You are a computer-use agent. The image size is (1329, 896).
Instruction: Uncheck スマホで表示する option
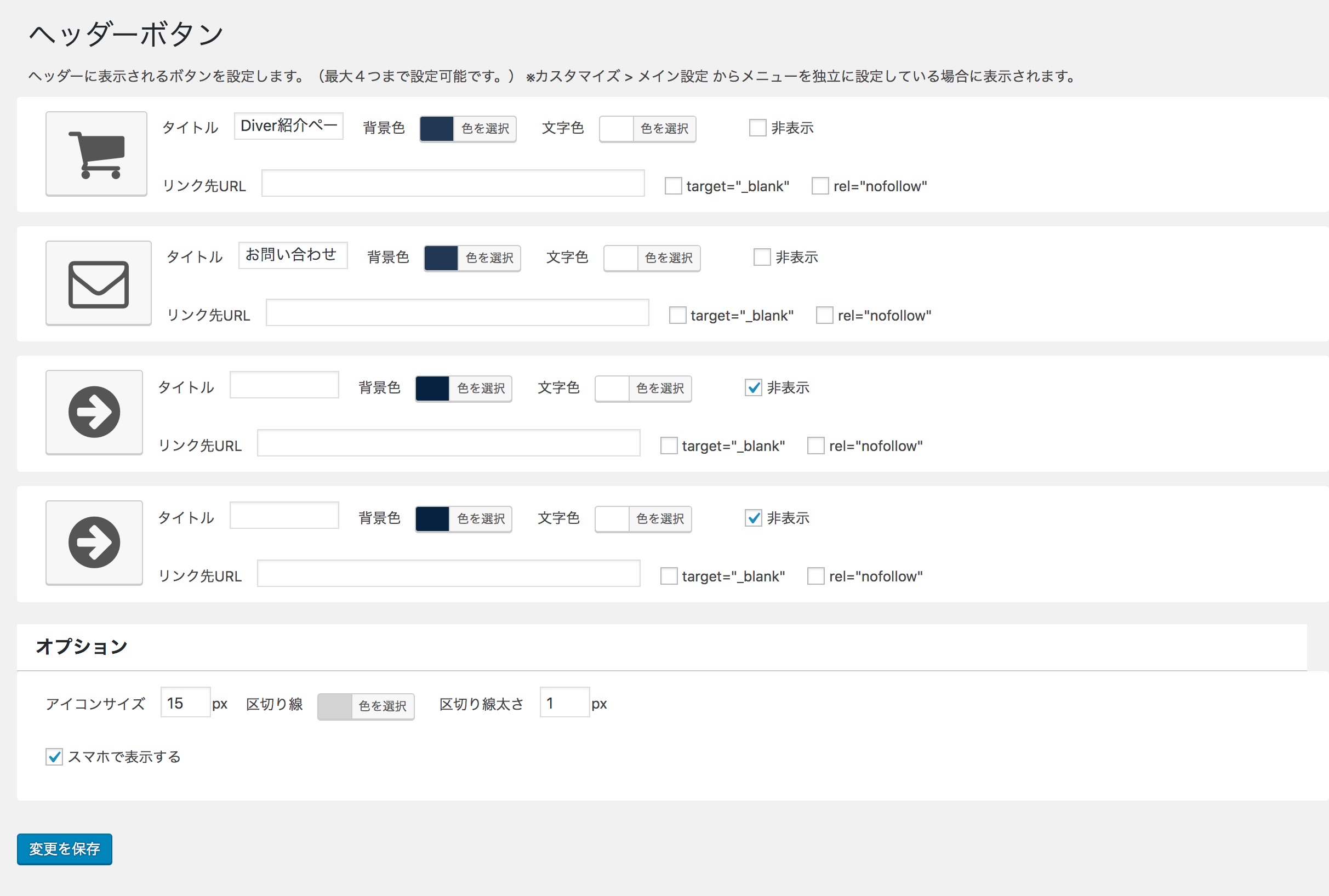(x=54, y=757)
